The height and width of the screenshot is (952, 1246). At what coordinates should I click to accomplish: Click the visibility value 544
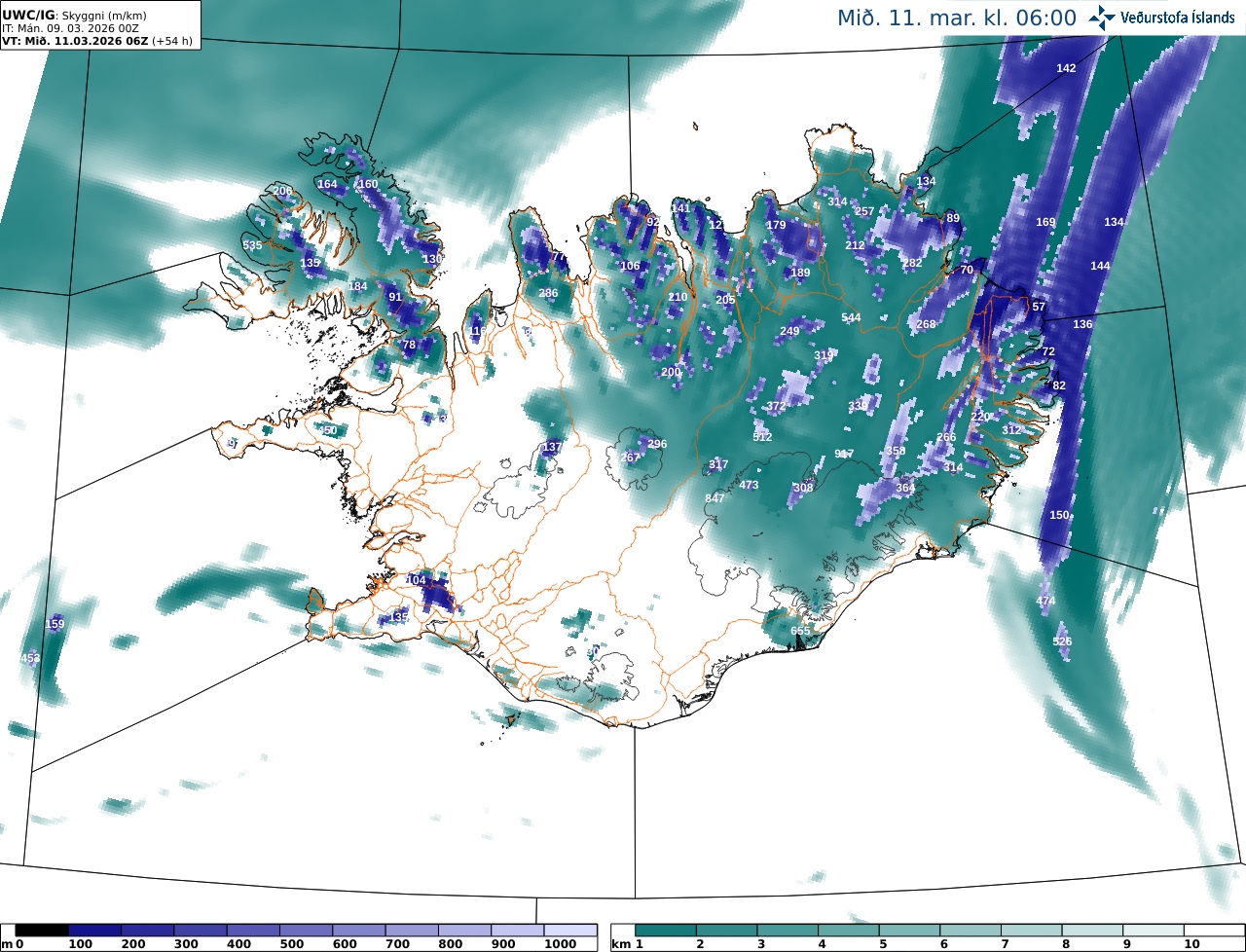pos(851,317)
